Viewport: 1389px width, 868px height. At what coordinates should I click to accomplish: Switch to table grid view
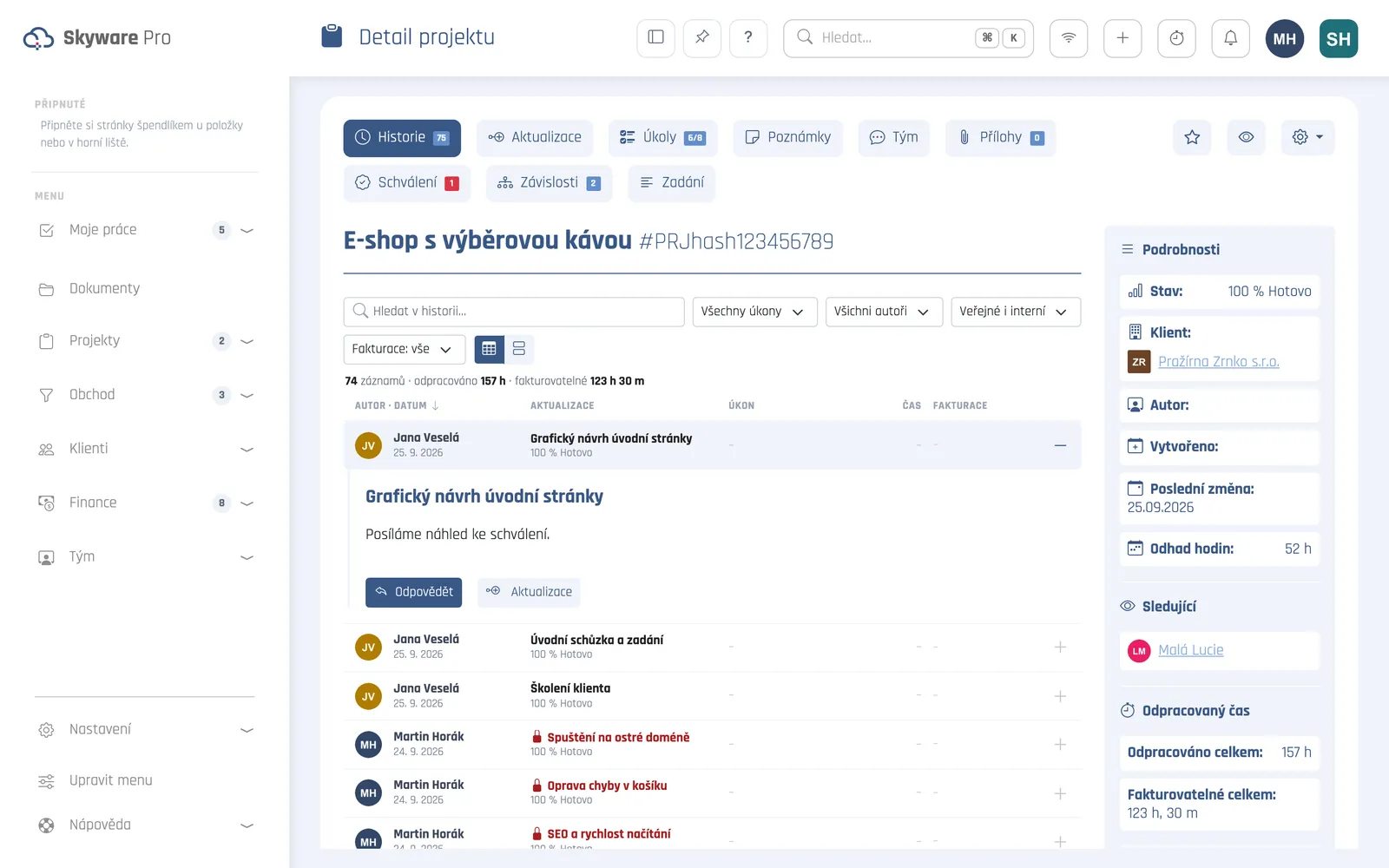point(489,349)
